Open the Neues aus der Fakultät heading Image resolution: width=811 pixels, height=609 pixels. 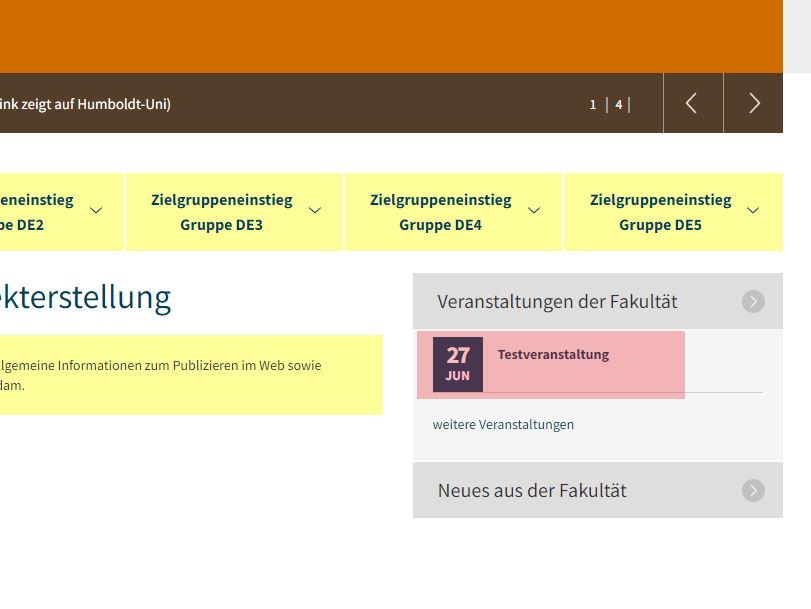[532, 490]
